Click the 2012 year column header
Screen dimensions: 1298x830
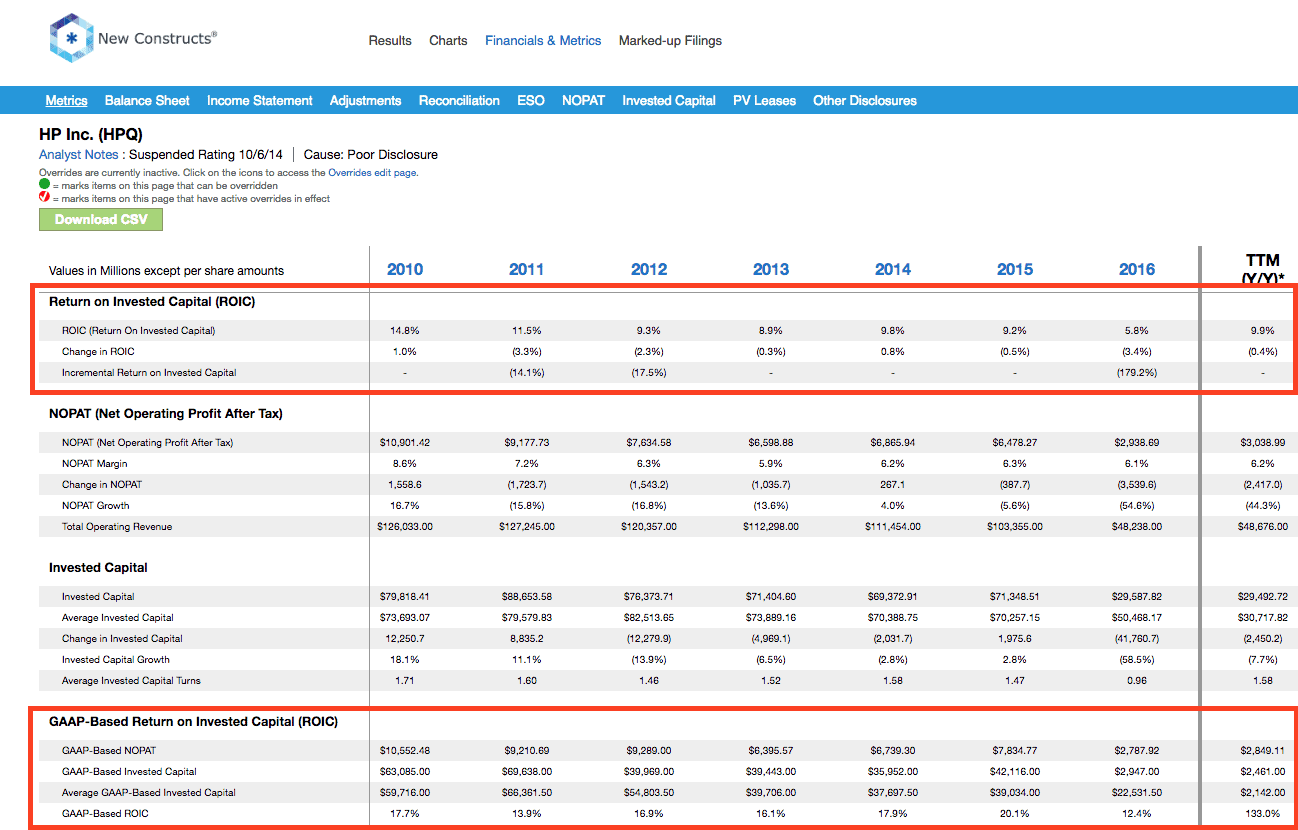coord(649,269)
